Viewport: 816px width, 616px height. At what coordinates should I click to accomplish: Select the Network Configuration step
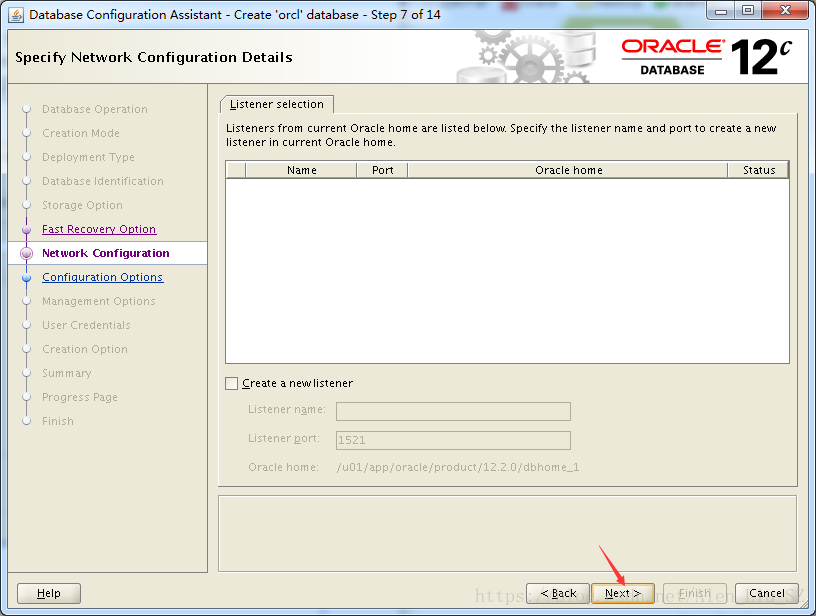click(x=106, y=253)
